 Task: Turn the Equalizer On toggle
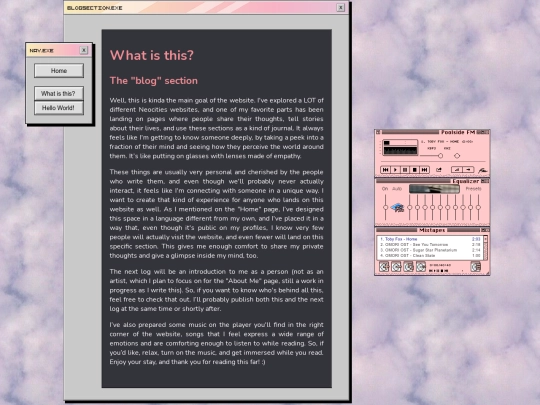pyautogui.click(x=385, y=189)
